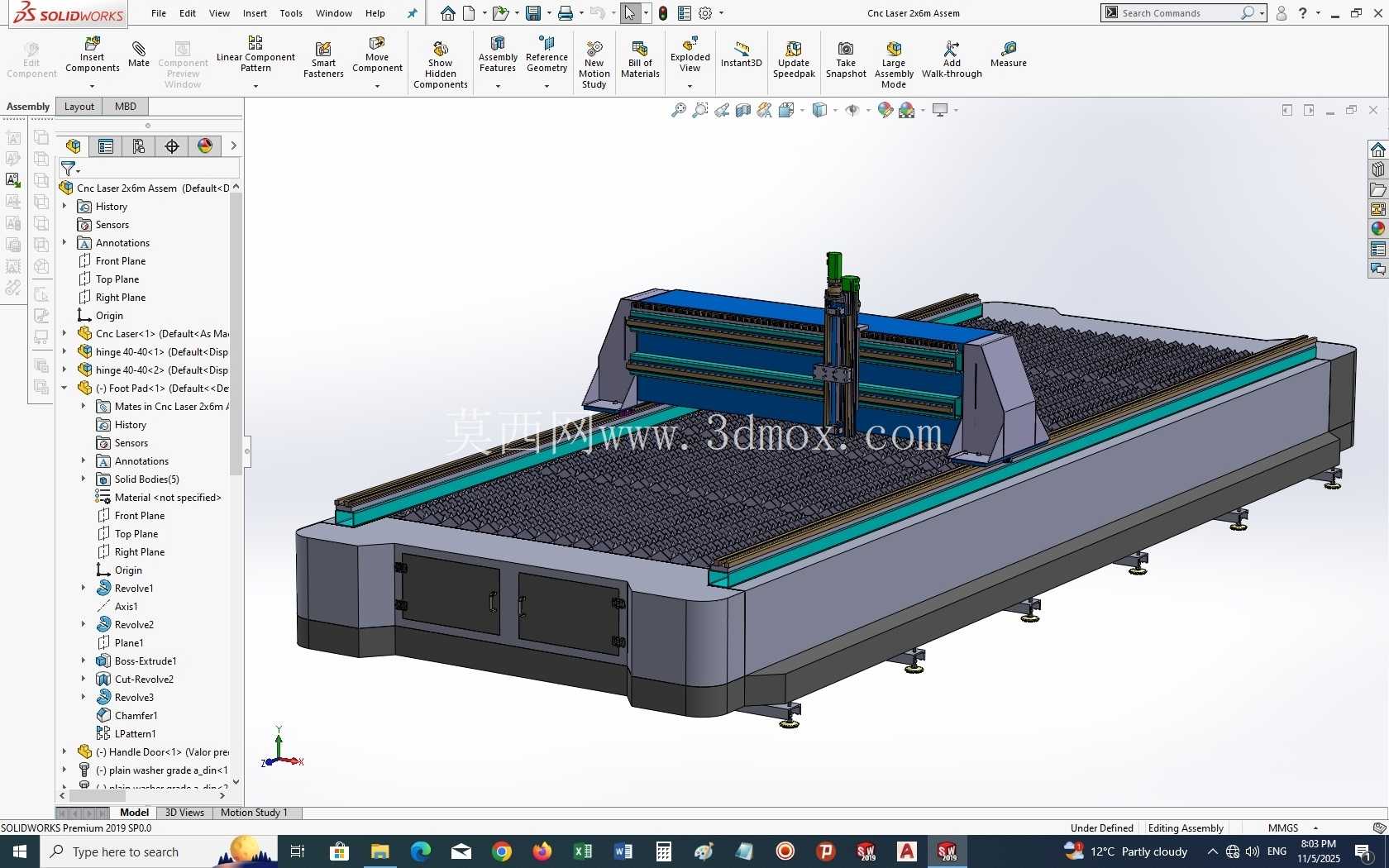1389x868 pixels.
Task: Open Edit Appearance in heads-up toolbar
Action: pos(885,110)
